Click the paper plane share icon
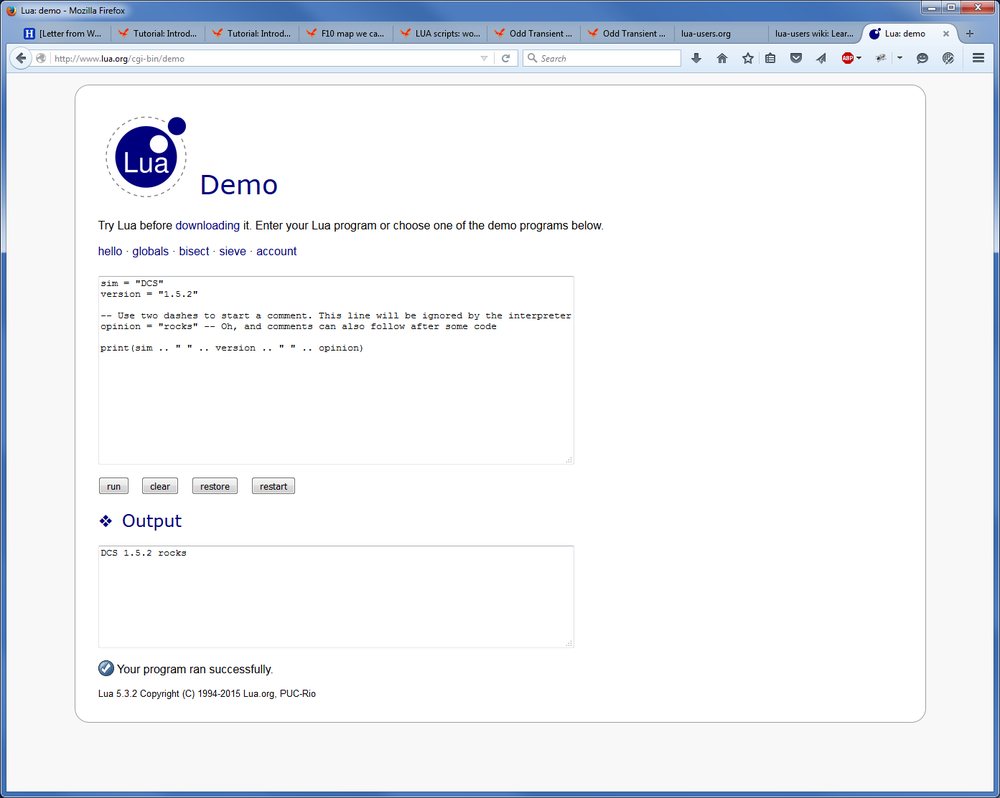 point(821,58)
